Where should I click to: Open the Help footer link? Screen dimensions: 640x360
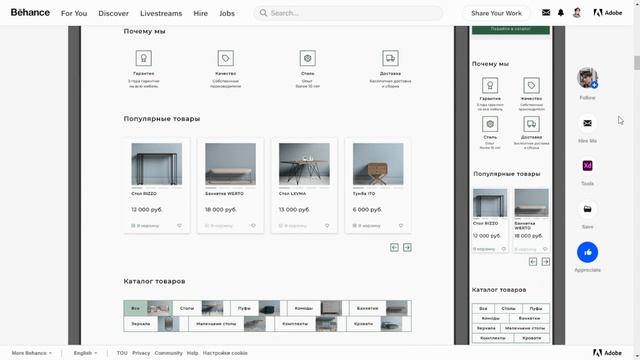coord(192,353)
